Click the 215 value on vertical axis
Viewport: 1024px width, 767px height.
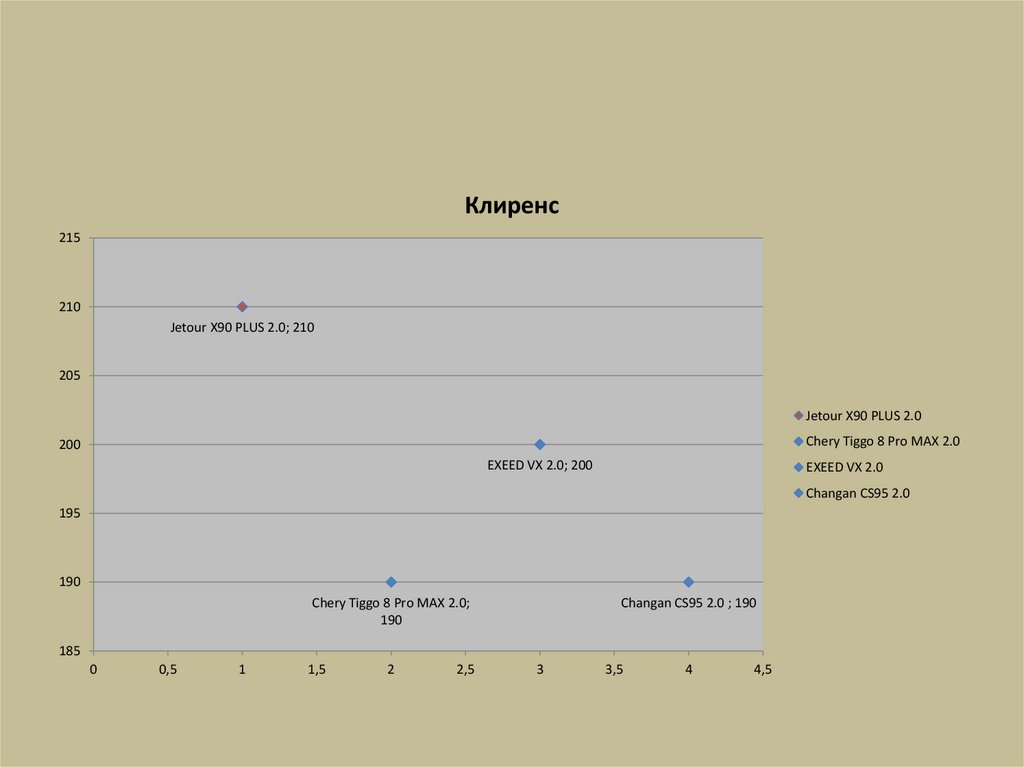click(x=70, y=238)
